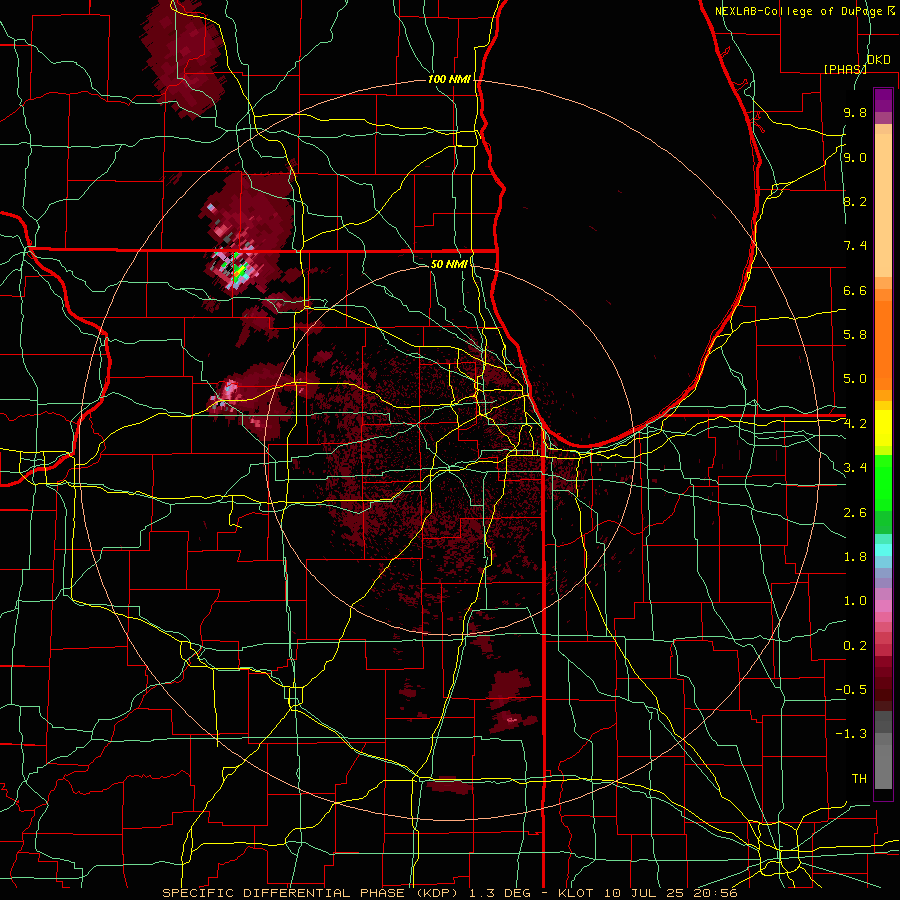The height and width of the screenshot is (900, 900).
Task: Select the -0.5 scale value
Action: (x=851, y=690)
